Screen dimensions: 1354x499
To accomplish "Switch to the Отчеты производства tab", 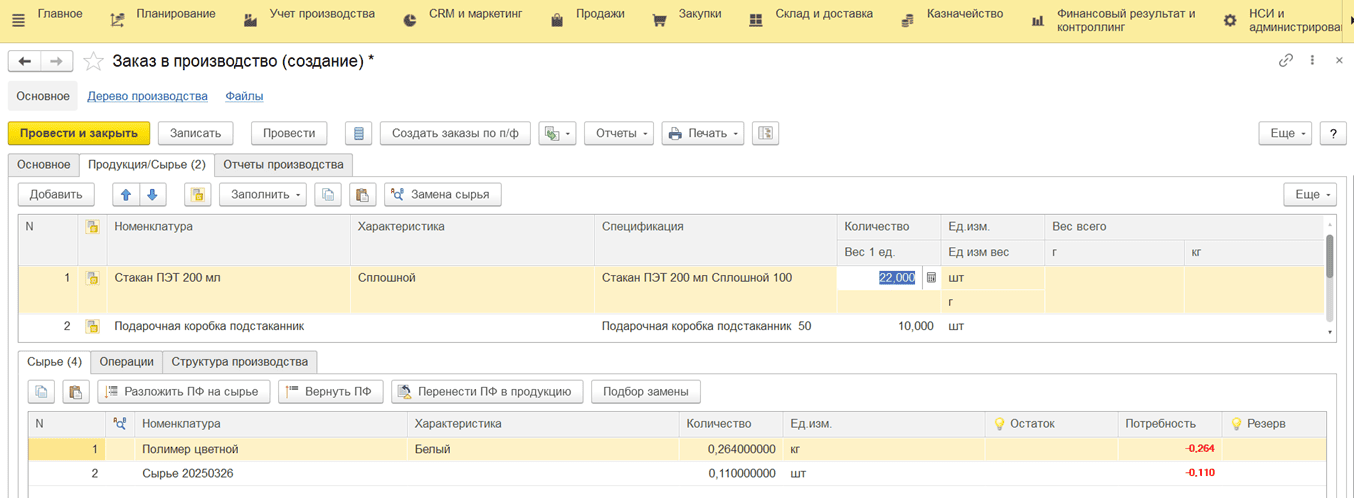I will [x=283, y=164].
